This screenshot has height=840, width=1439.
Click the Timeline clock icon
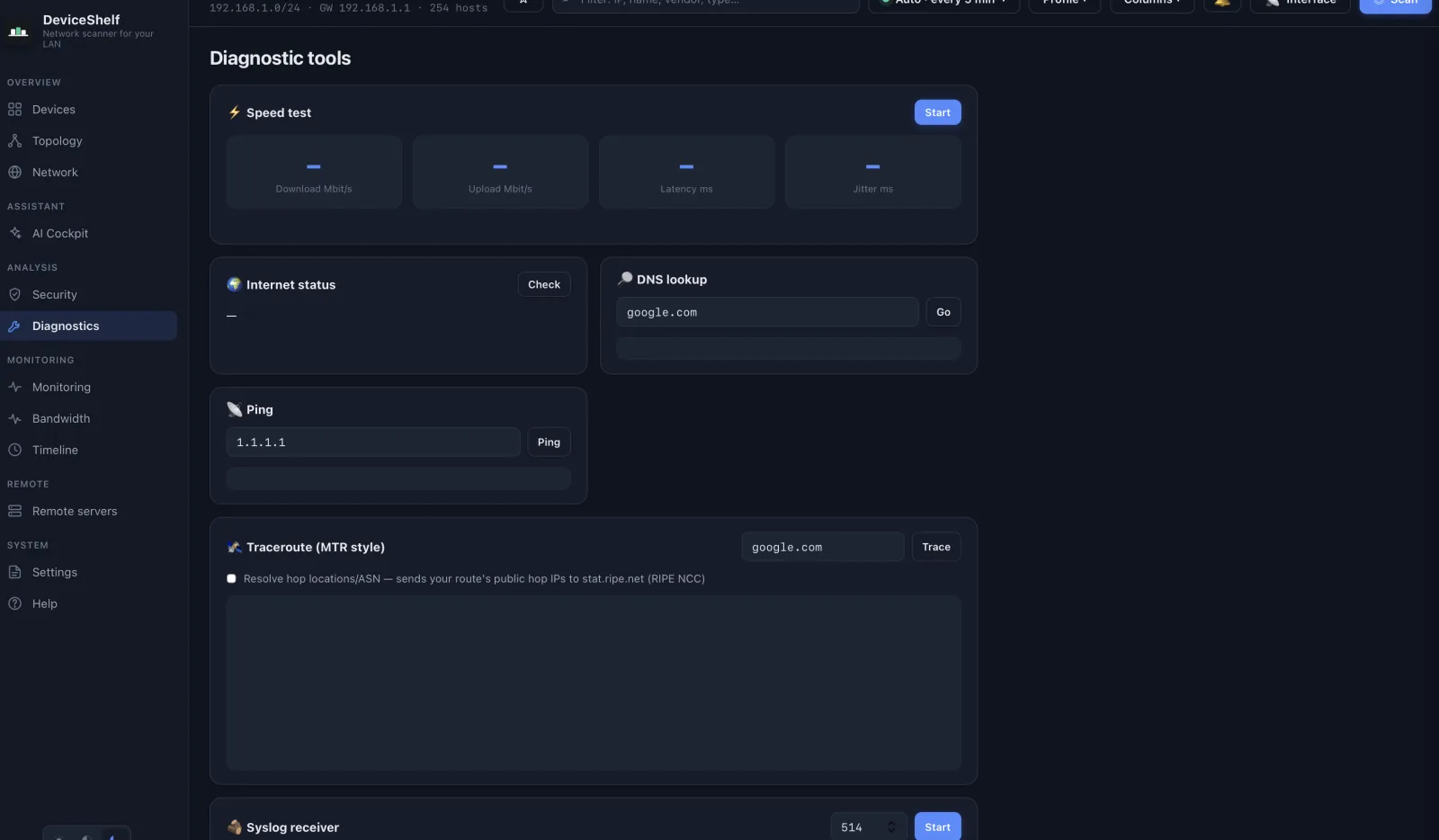[14, 451]
